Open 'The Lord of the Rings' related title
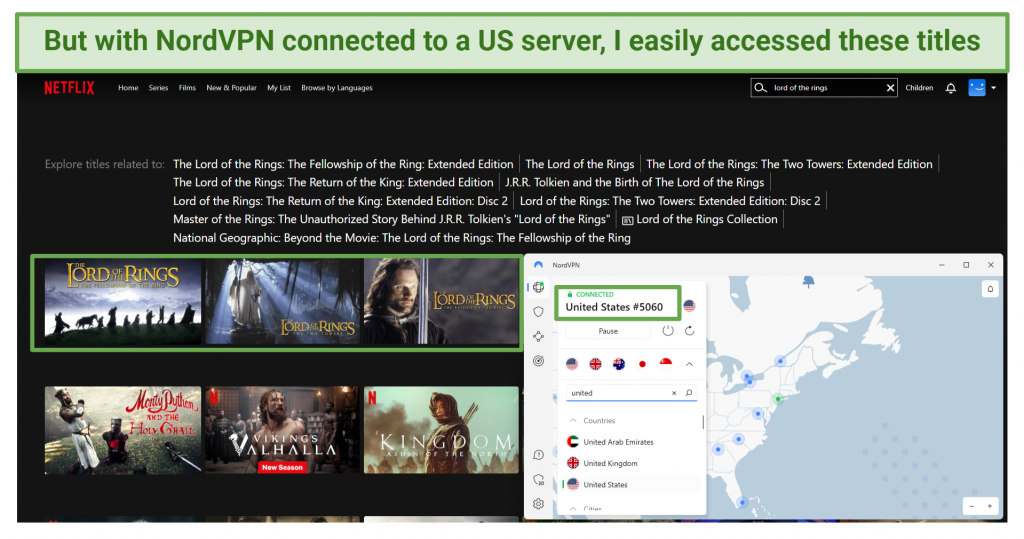This screenshot has width=1024, height=539. (580, 164)
